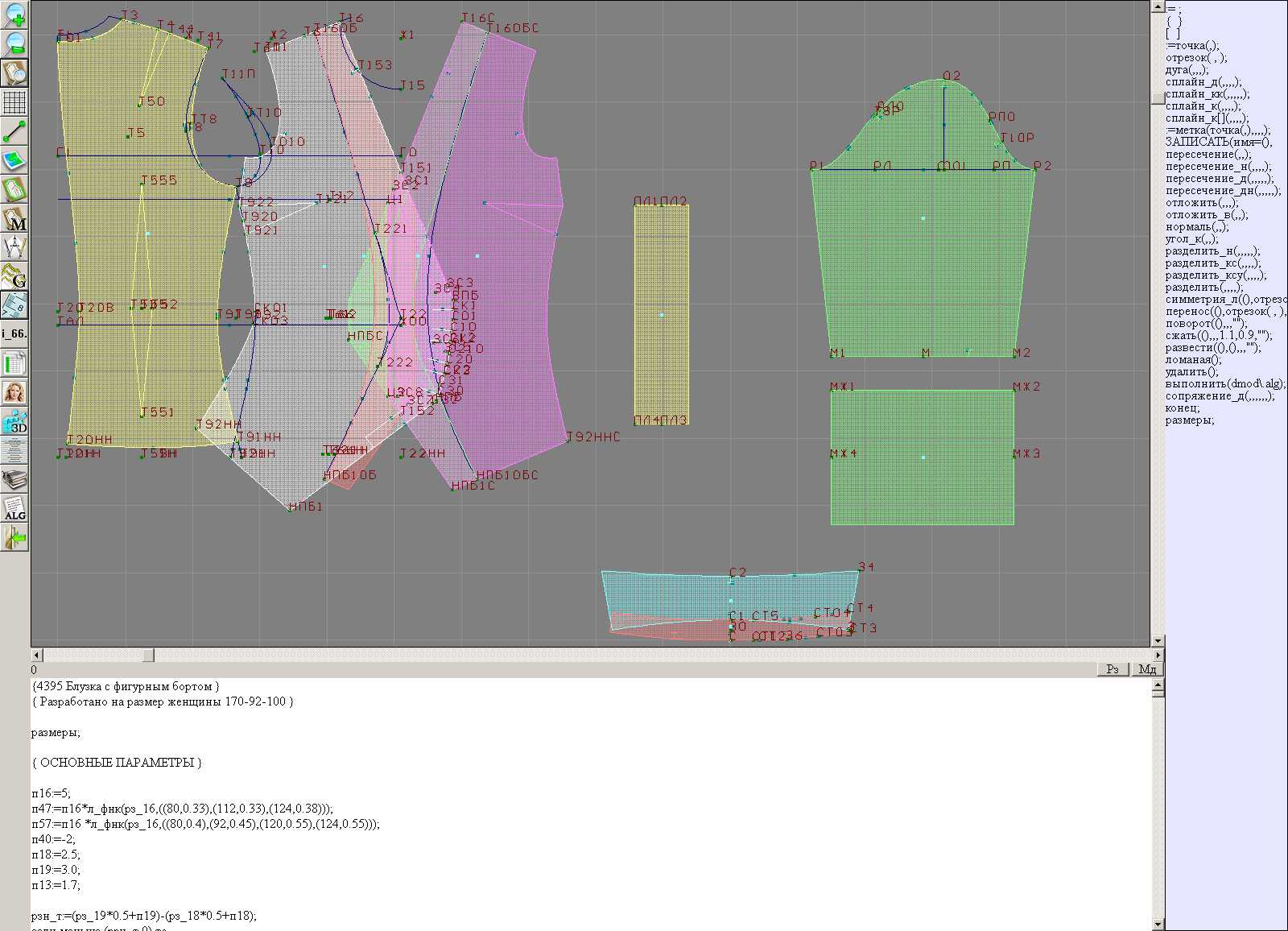Click the canvas vertical scrollbar down arrow
Image resolution: width=1288 pixels, height=931 pixels.
click(1158, 641)
